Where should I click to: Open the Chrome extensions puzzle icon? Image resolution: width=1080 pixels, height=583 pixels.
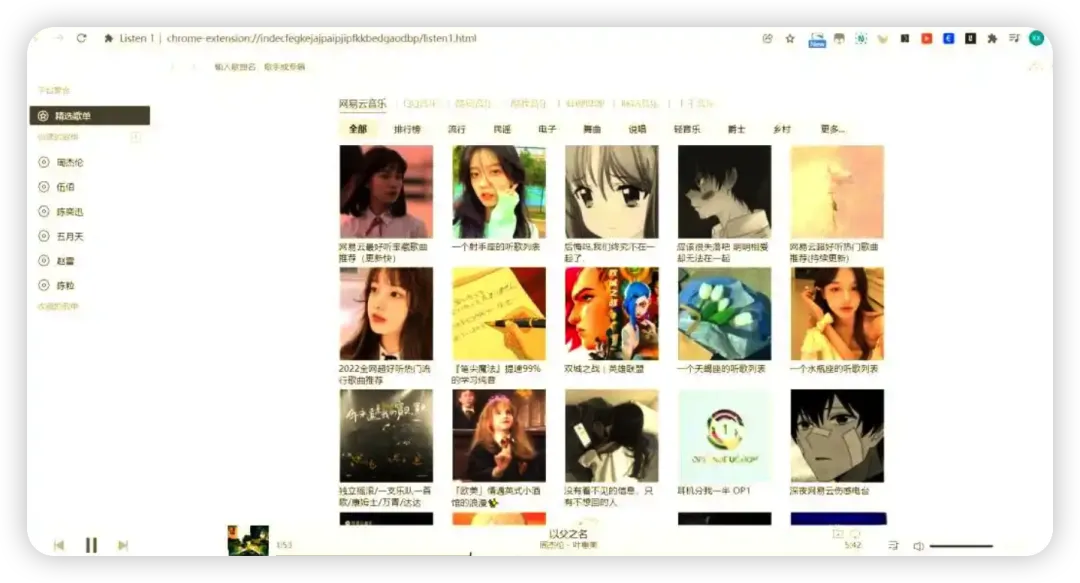992,39
